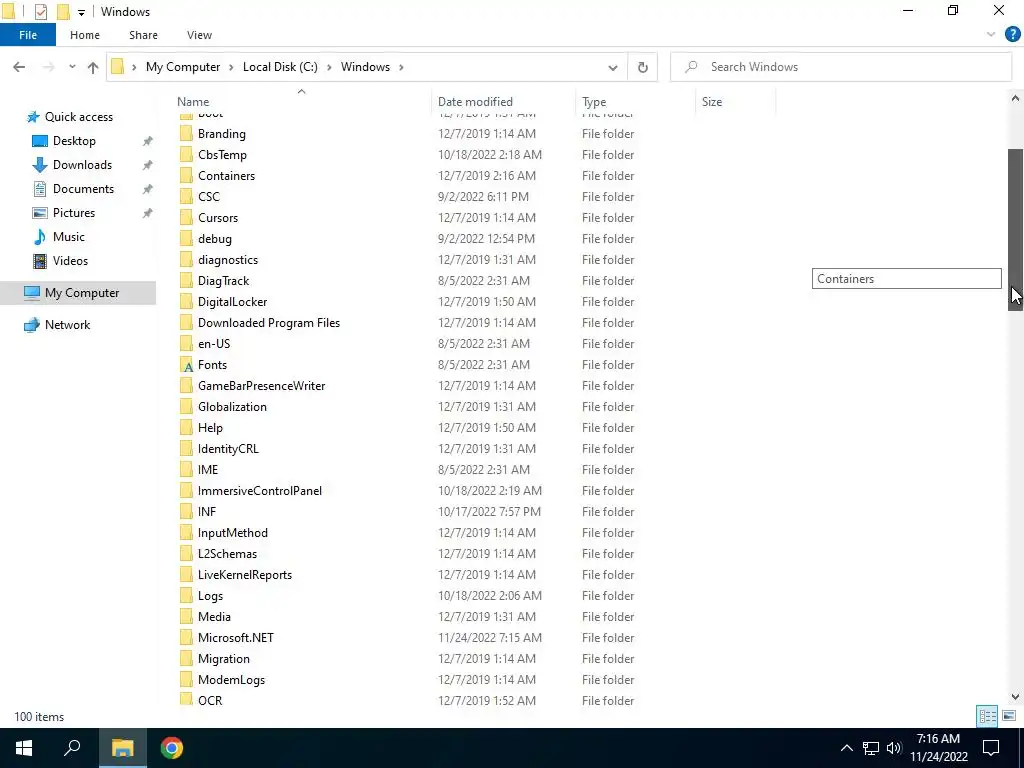This screenshot has width=1024, height=768.
Task: Select the Cursors folder icon
Action: coord(187,217)
